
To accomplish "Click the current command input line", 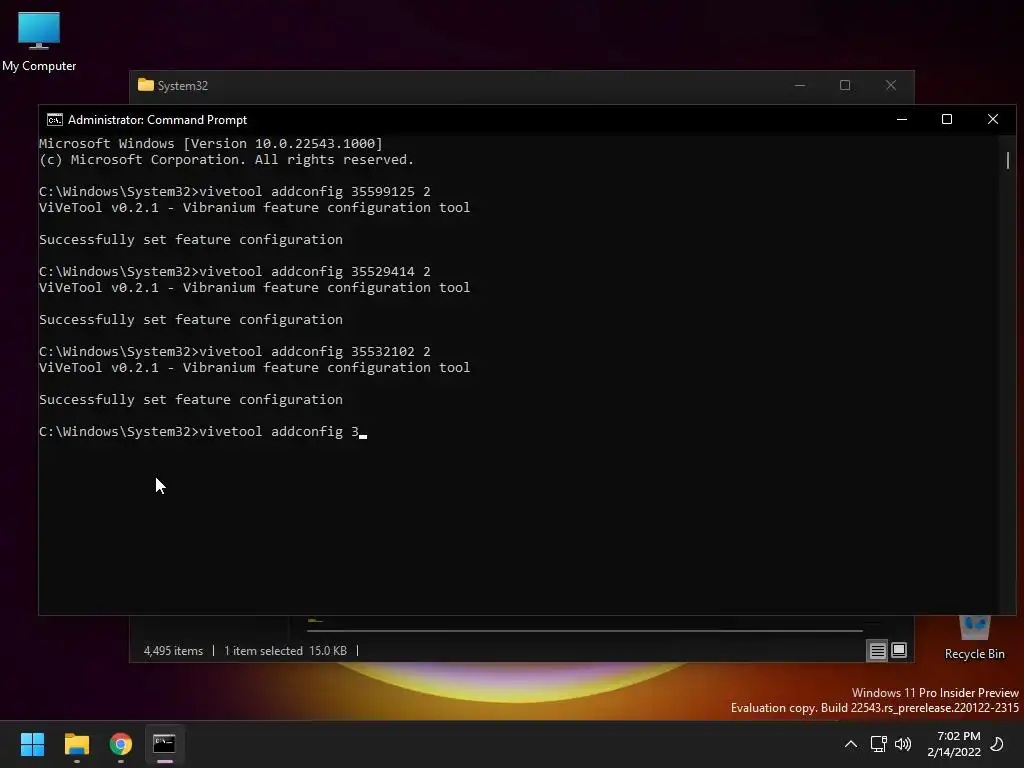I will coord(202,432).
